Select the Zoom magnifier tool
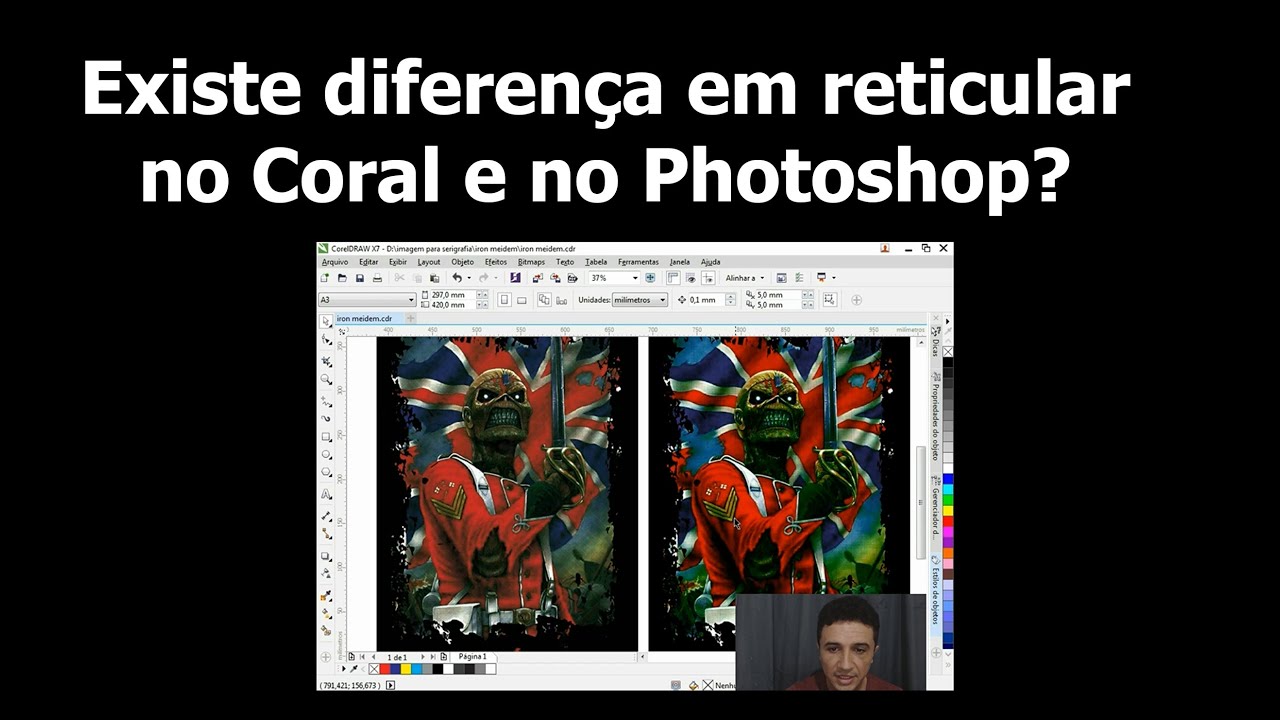This screenshot has height=720, width=1280. click(326, 379)
